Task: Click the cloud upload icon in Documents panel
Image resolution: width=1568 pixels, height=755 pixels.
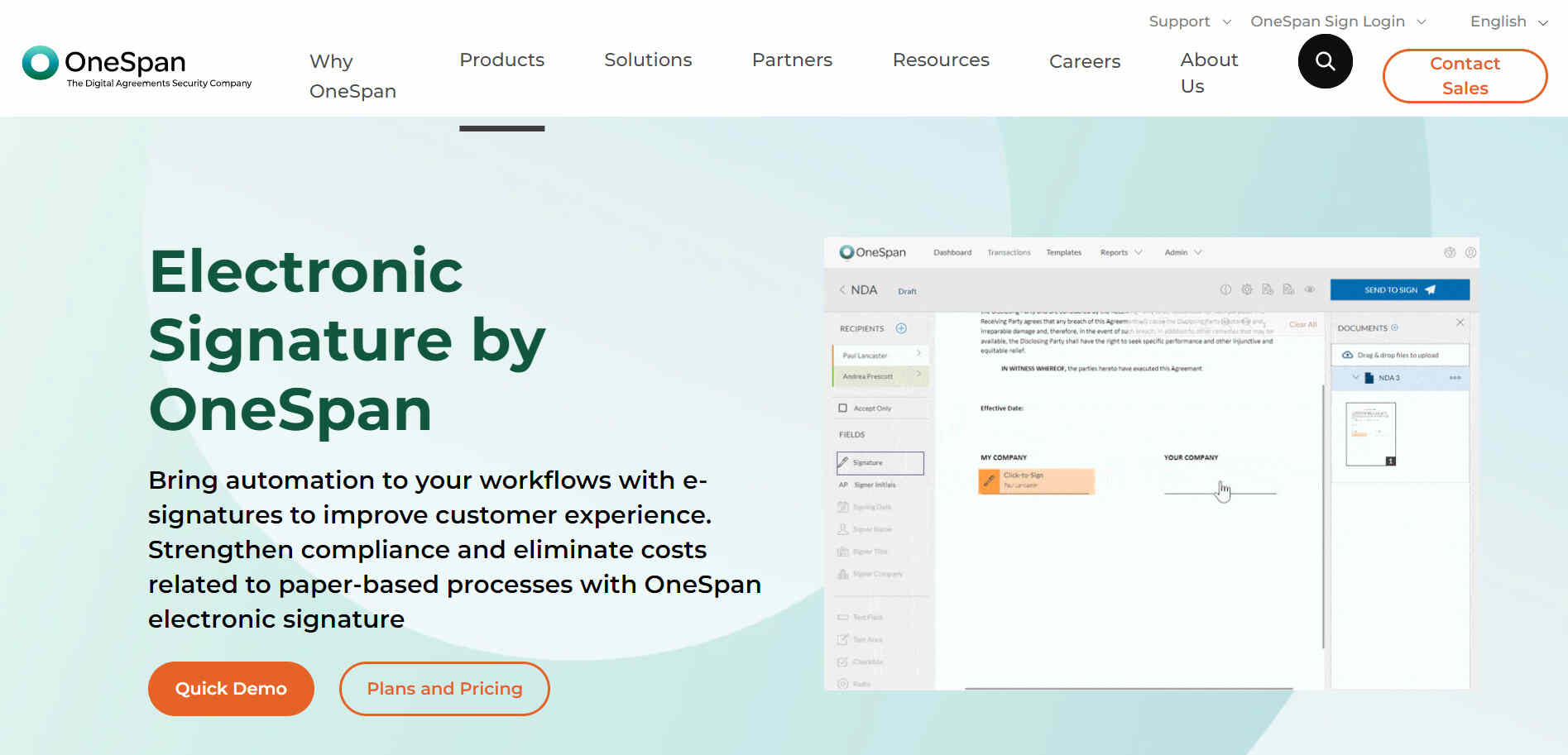Action: click(1349, 354)
